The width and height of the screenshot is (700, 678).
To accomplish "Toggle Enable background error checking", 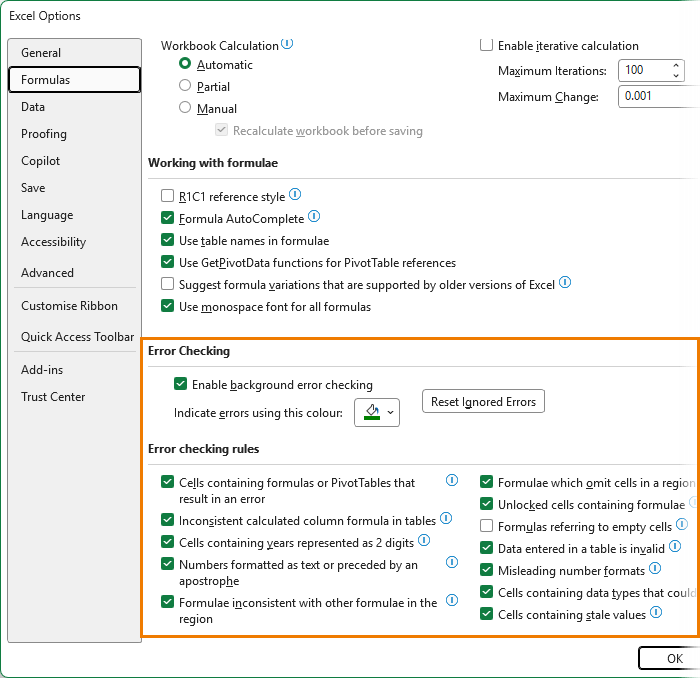I will coord(180,384).
